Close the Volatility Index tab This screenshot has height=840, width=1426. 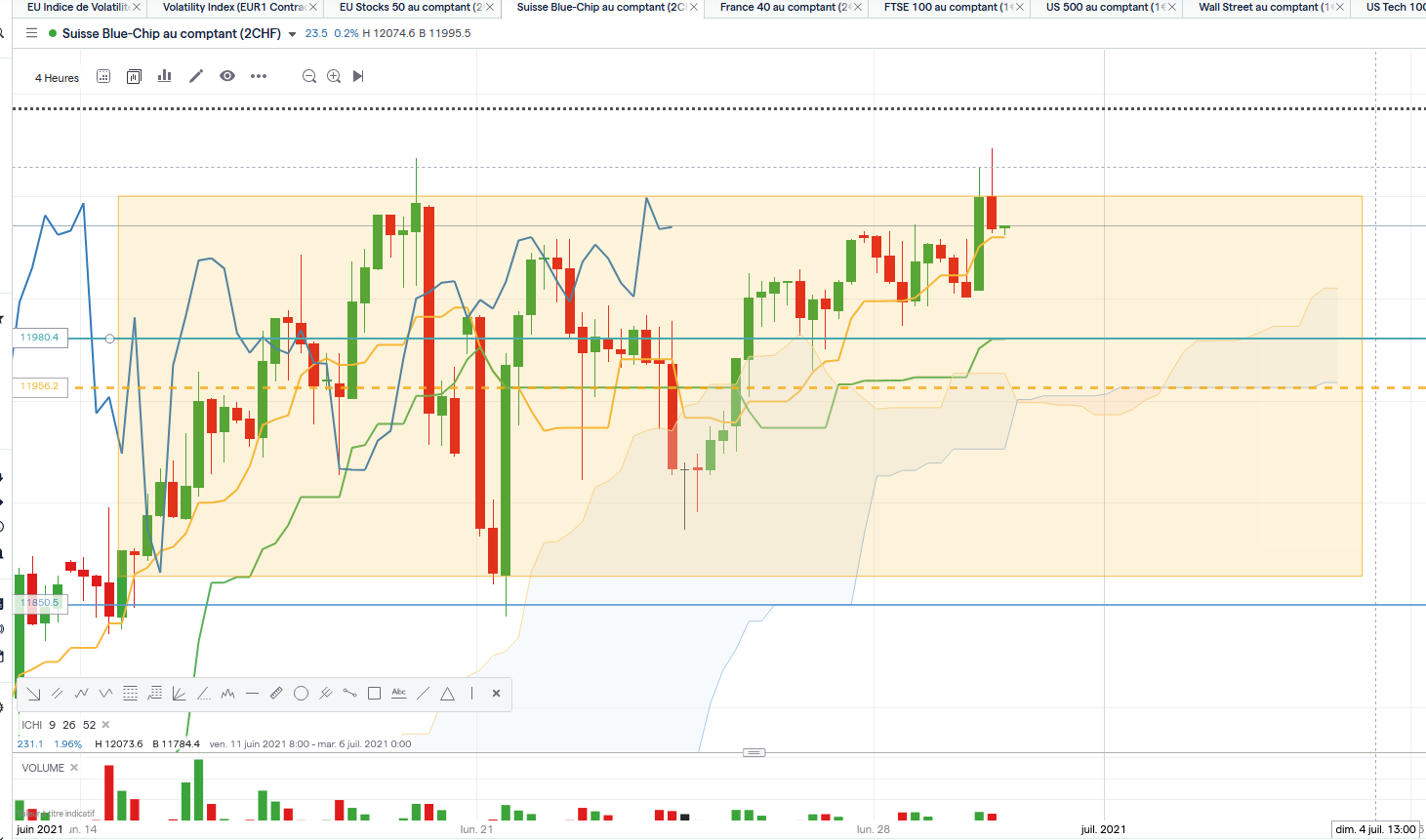(312, 7)
